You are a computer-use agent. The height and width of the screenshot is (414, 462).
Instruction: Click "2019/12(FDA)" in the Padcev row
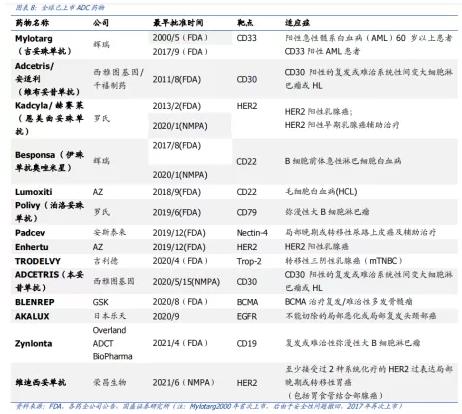click(x=179, y=233)
